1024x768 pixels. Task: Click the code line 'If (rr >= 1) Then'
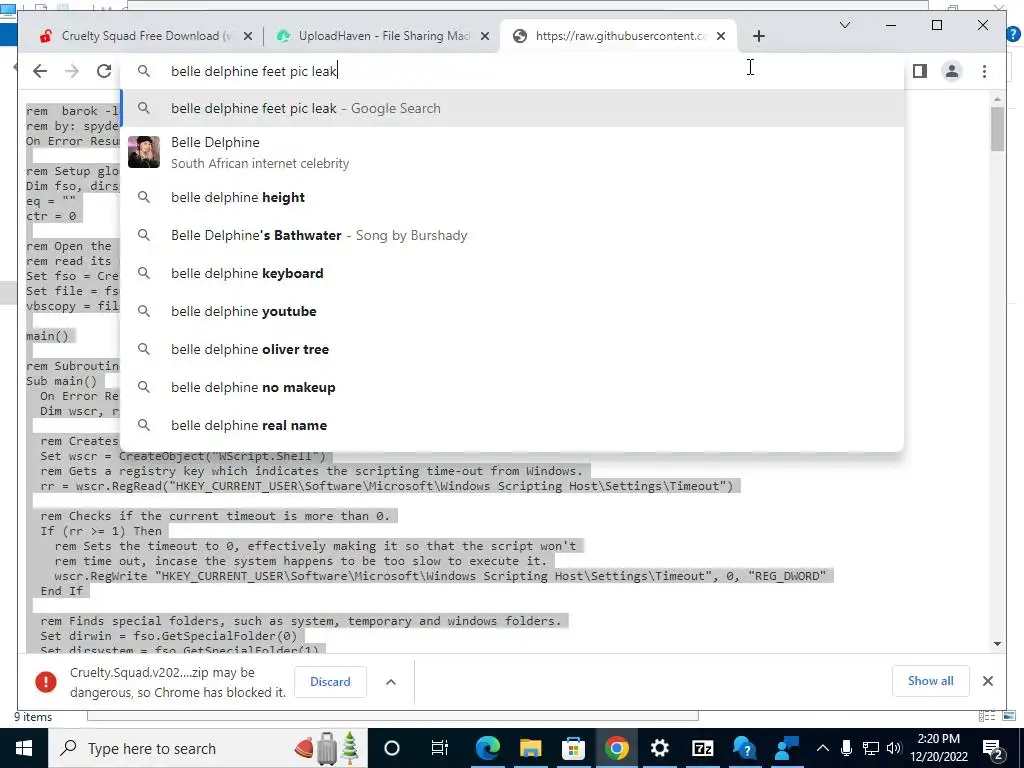(x=101, y=531)
